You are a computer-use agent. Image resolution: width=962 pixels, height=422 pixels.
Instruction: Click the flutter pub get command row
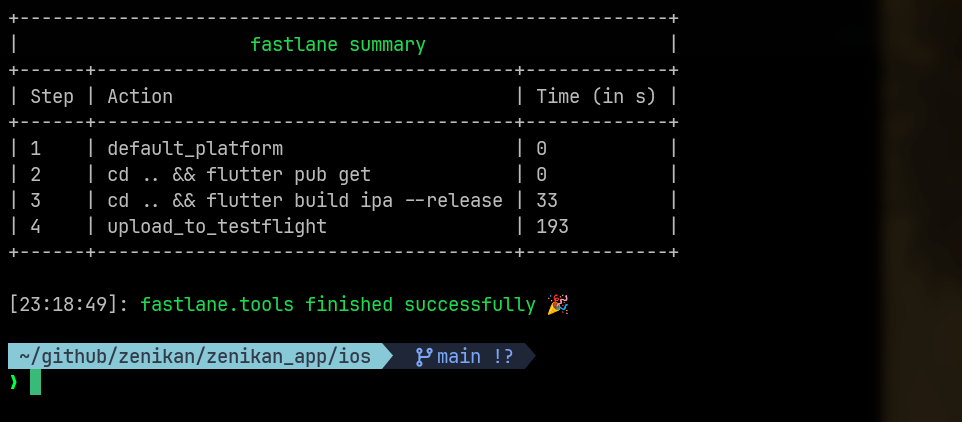tap(343, 175)
